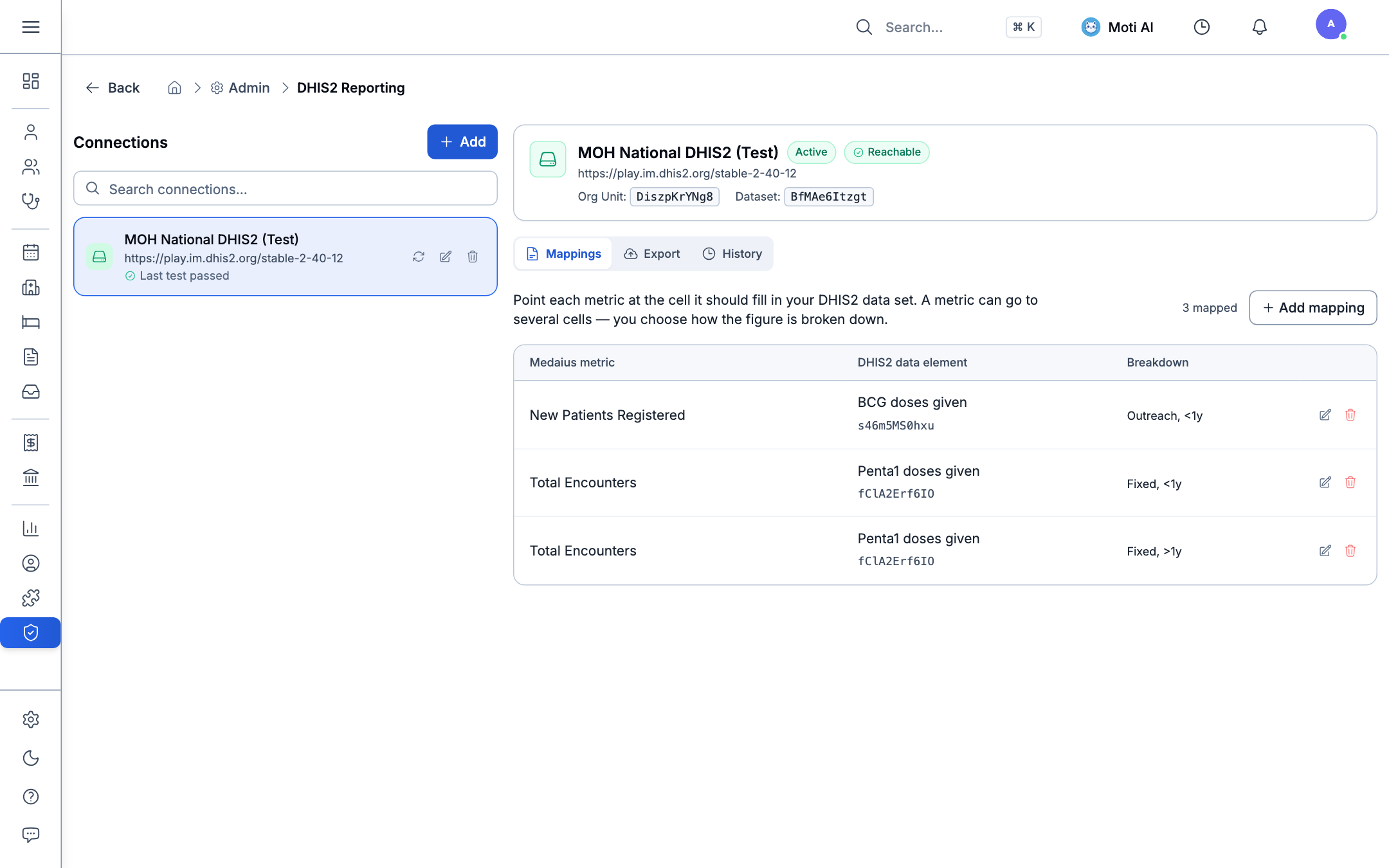
Task: Toggle dark mode moon icon
Action: [x=30, y=758]
